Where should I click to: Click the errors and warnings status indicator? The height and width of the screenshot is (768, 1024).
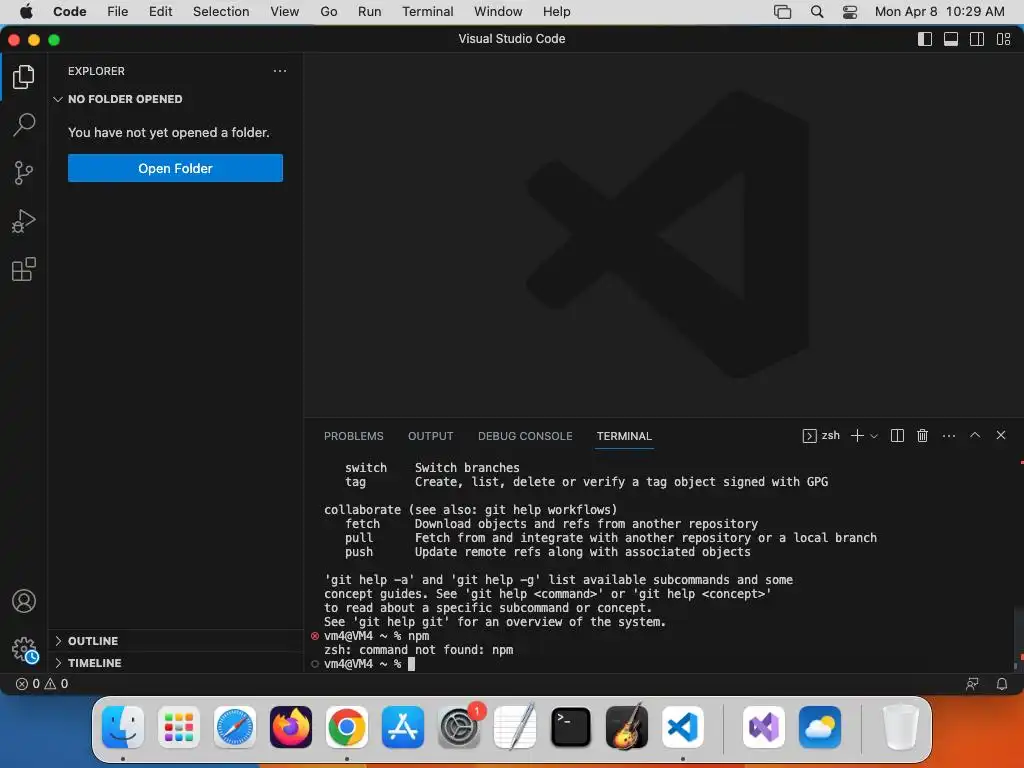click(42, 684)
